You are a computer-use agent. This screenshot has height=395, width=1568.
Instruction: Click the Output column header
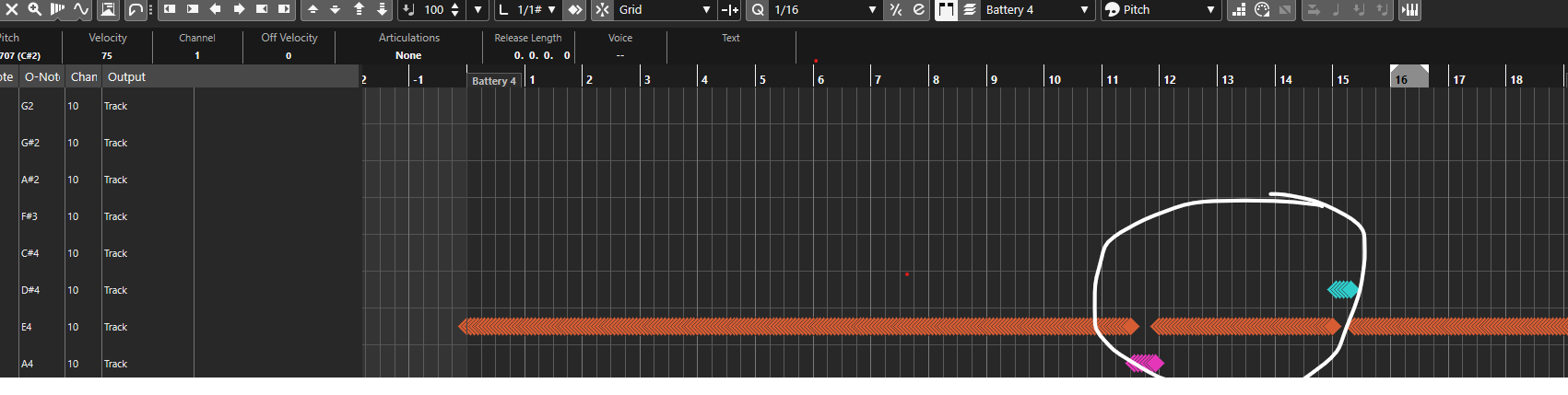point(127,76)
